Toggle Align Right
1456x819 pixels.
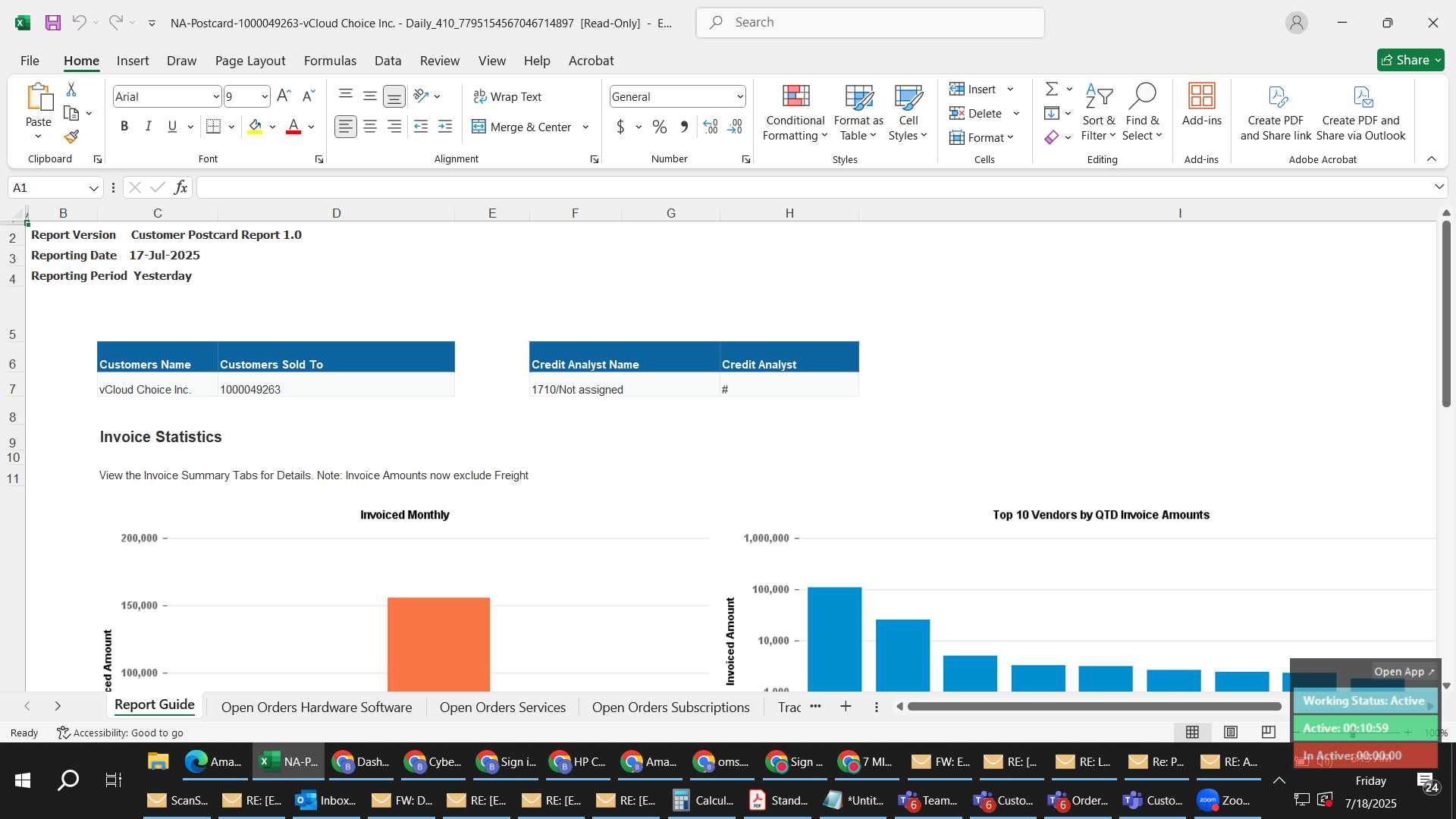[394, 127]
